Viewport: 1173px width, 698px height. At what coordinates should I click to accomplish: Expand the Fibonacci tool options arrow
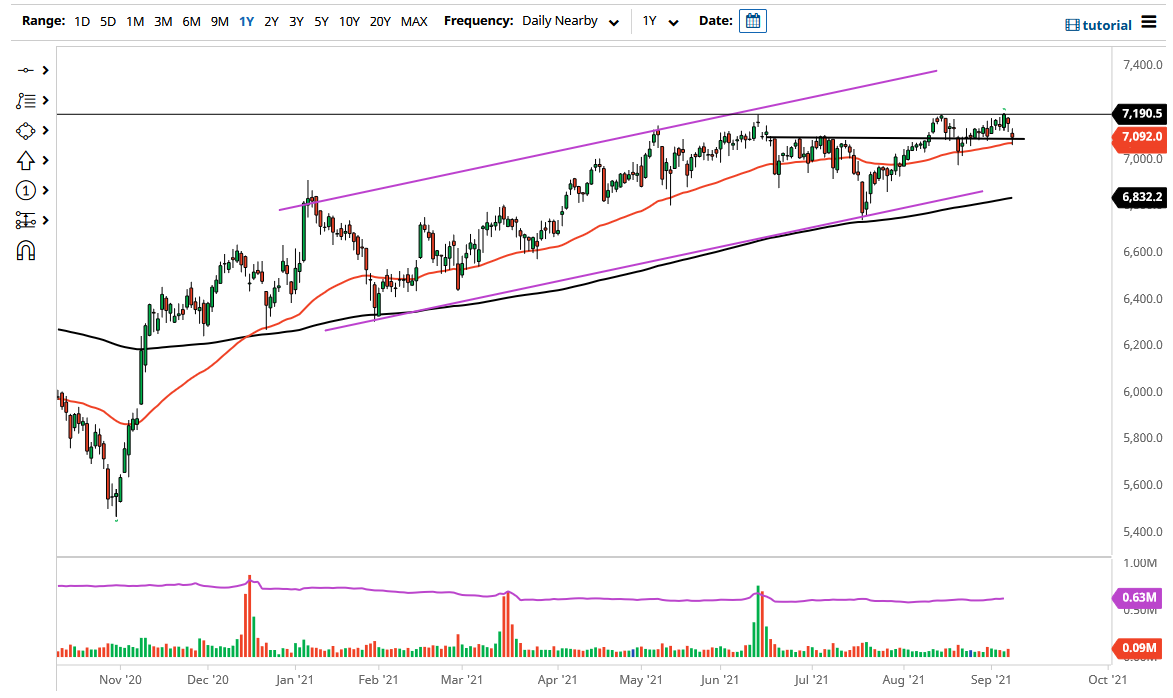[46, 100]
